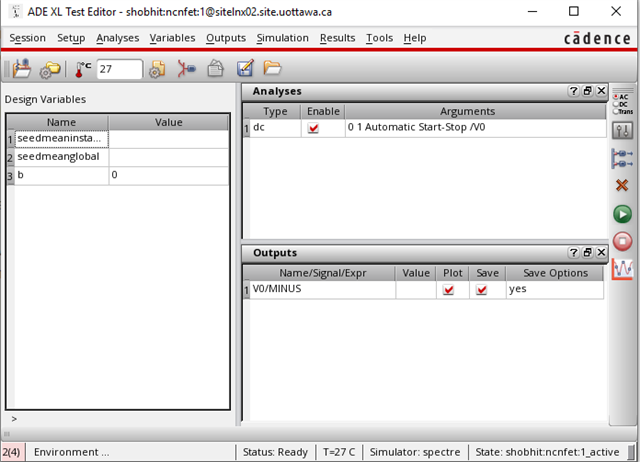Open the plot waveform results icon
Screen dimensions: 640x462
pos(622,268)
